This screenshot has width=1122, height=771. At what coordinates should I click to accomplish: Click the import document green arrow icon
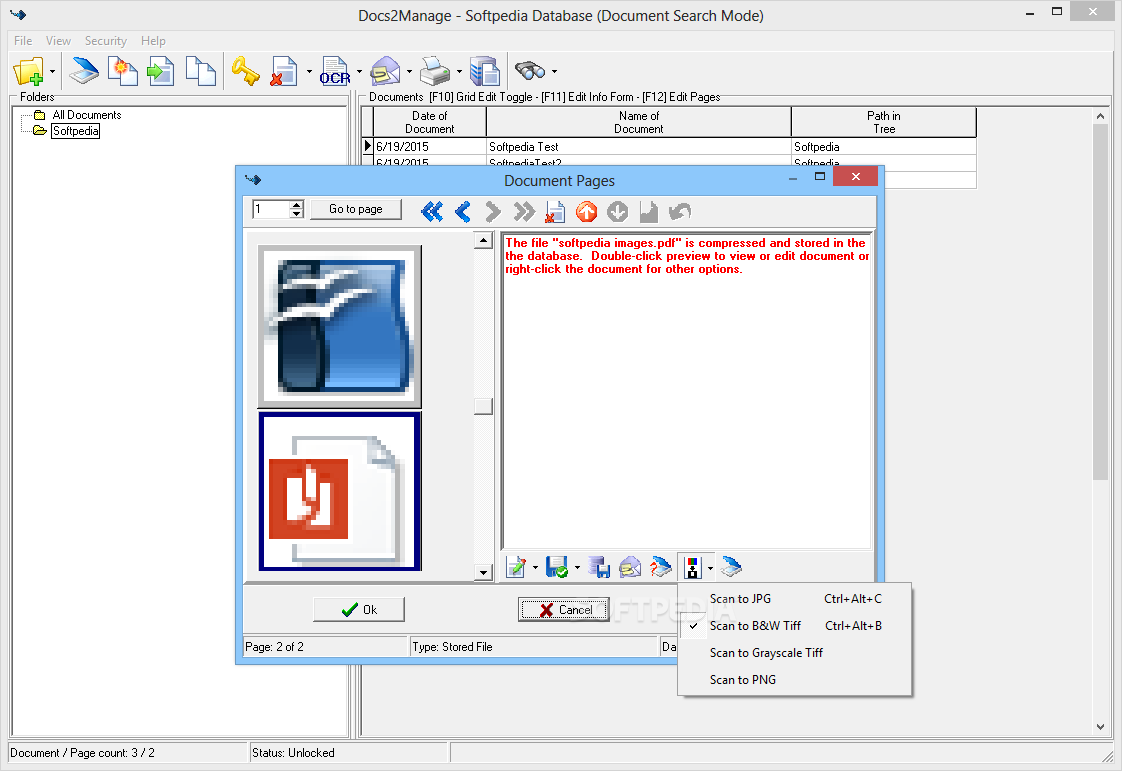[160, 71]
